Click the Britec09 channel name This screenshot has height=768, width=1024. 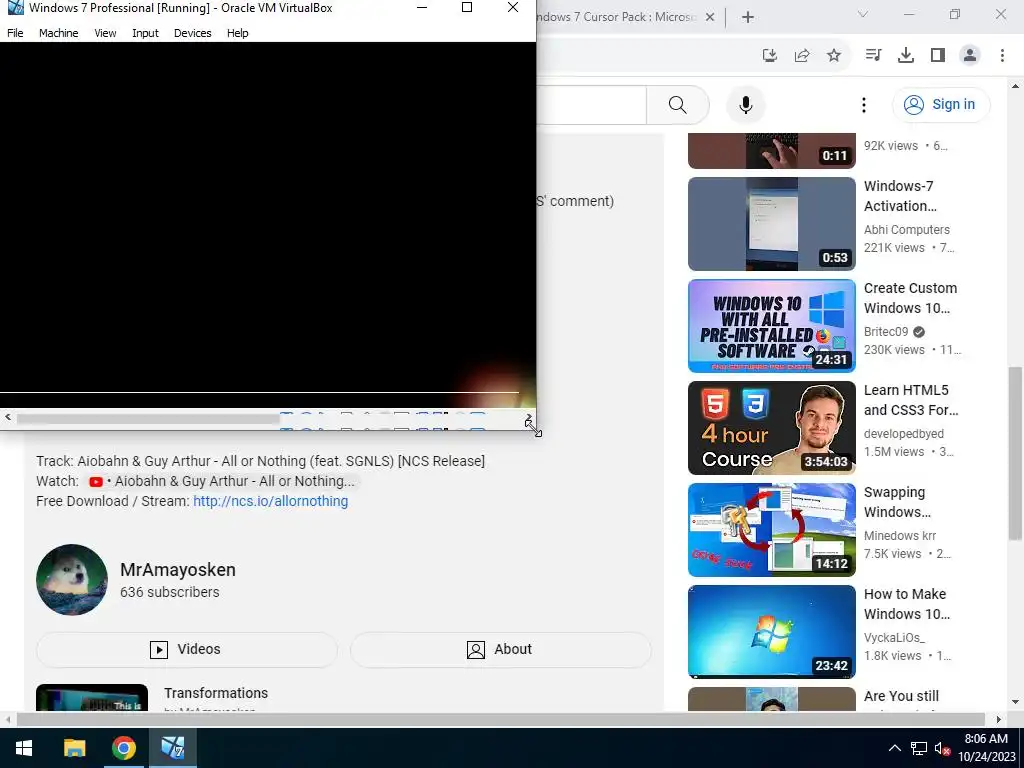[x=886, y=332]
